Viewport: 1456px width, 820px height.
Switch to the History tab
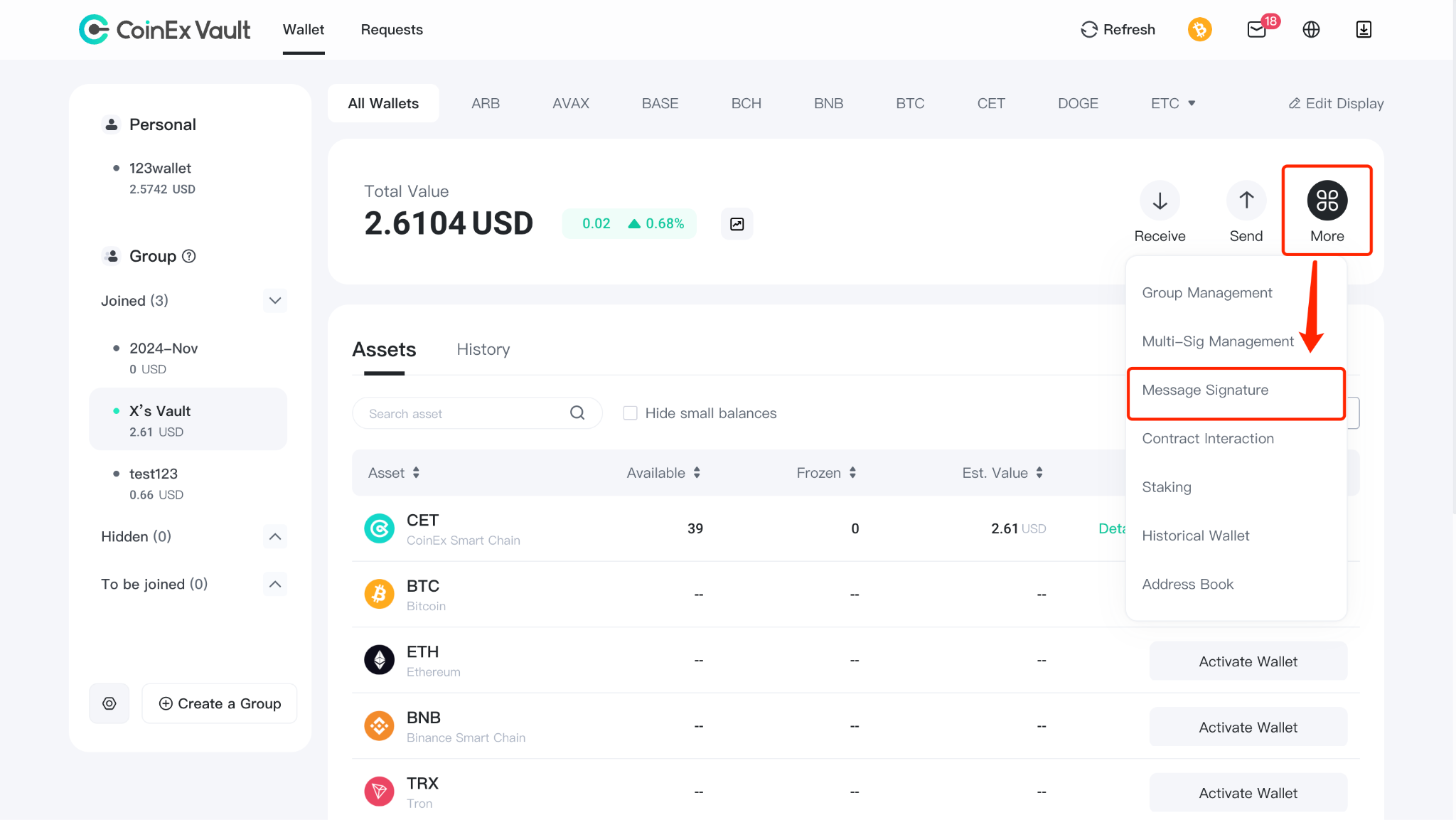[483, 349]
